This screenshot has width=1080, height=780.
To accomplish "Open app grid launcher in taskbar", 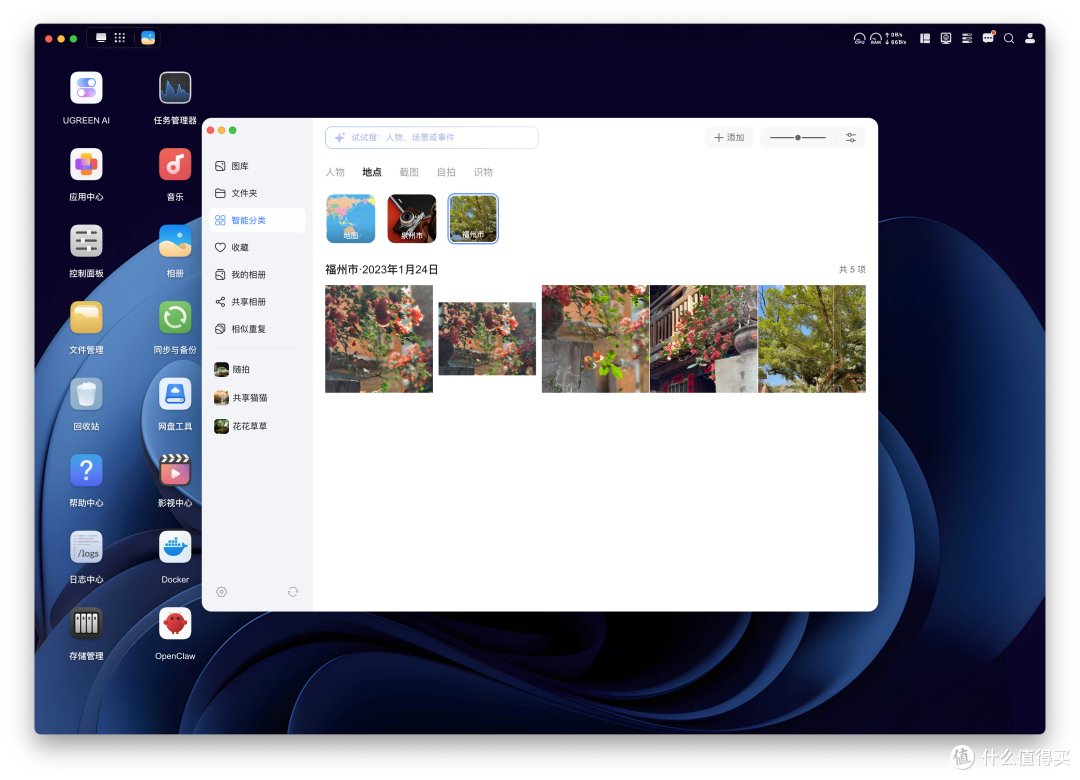I will pos(120,38).
